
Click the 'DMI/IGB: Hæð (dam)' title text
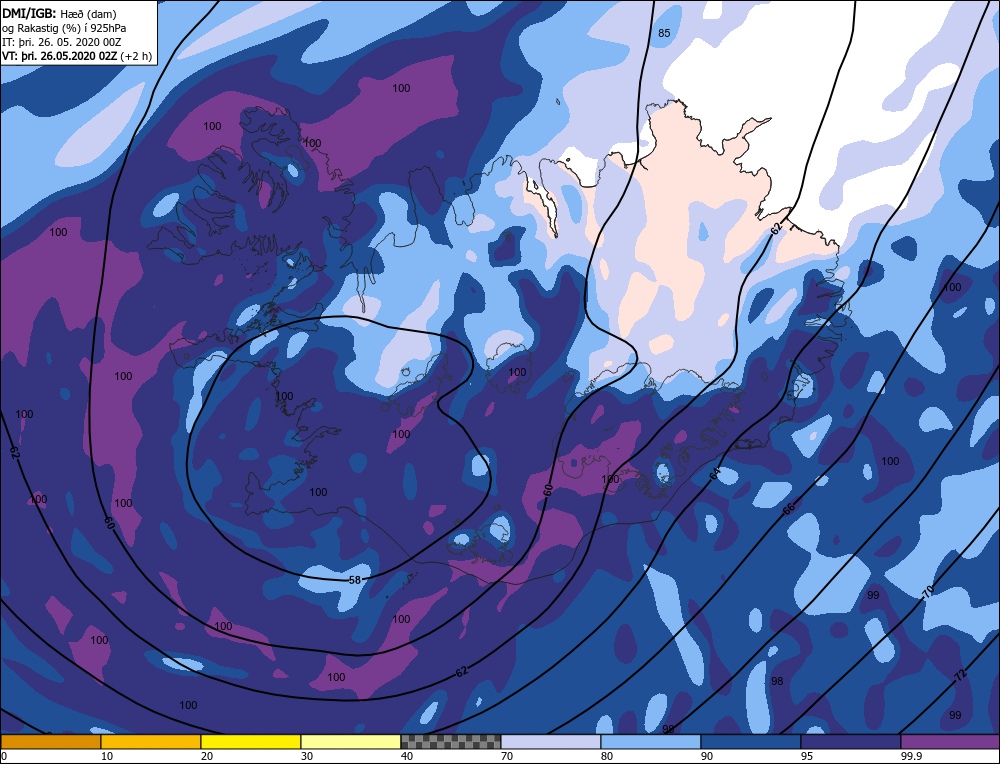[59, 13]
